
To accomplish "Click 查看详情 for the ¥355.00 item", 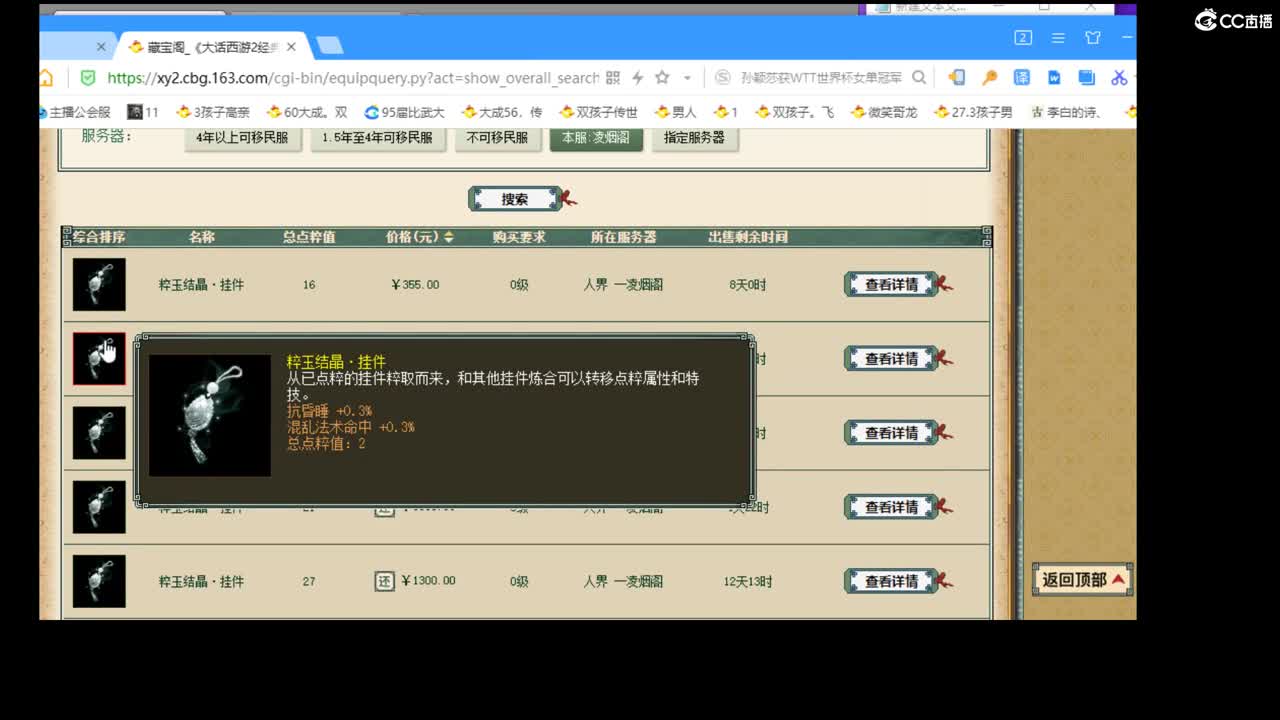I will (x=891, y=285).
